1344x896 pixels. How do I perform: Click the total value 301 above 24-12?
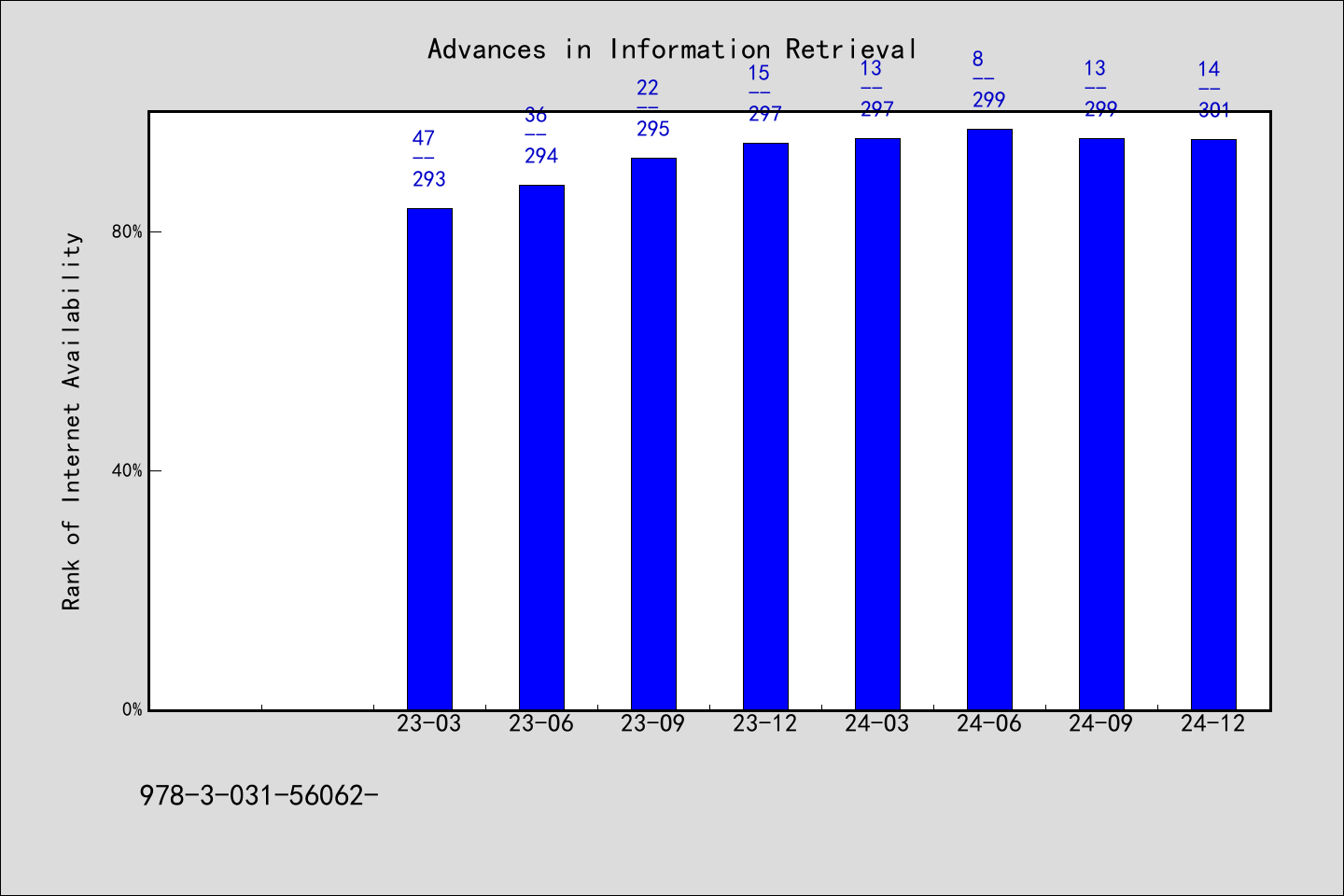[x=1214, y=110]
